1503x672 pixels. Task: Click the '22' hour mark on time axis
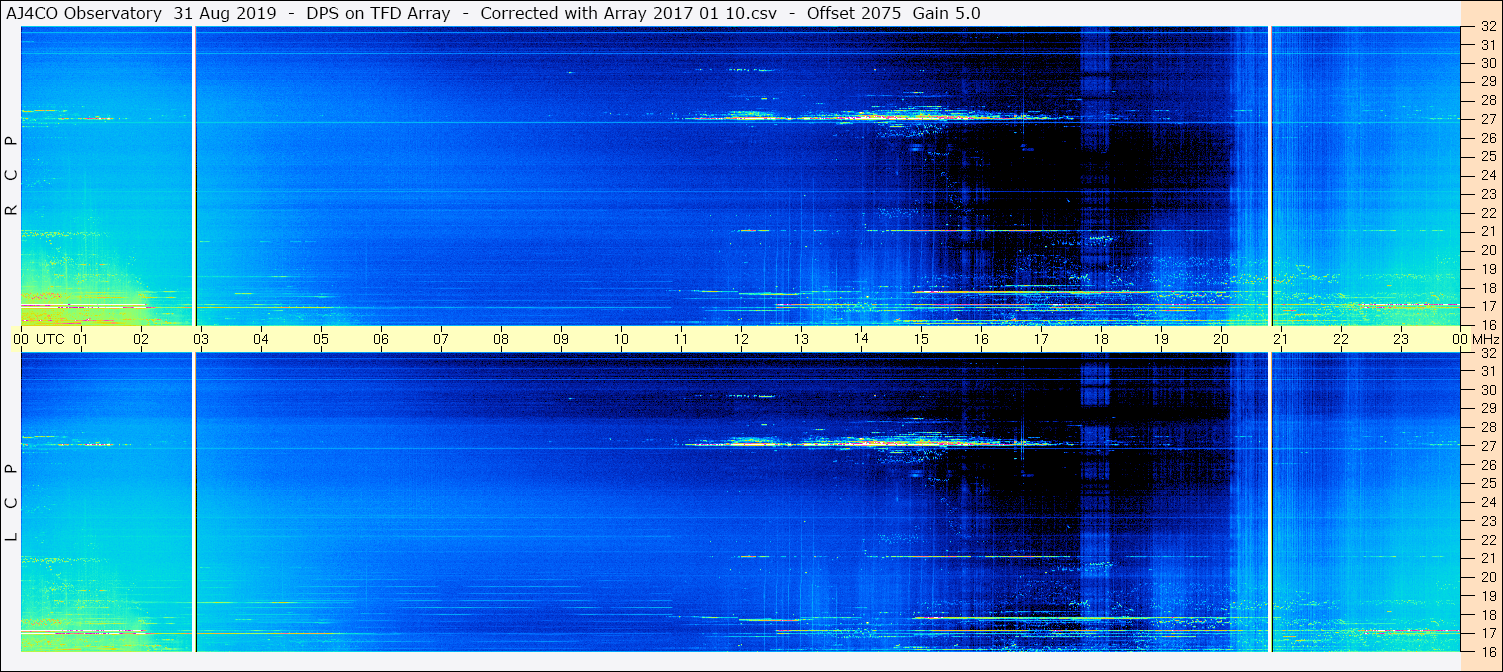tap(1341, 339)
